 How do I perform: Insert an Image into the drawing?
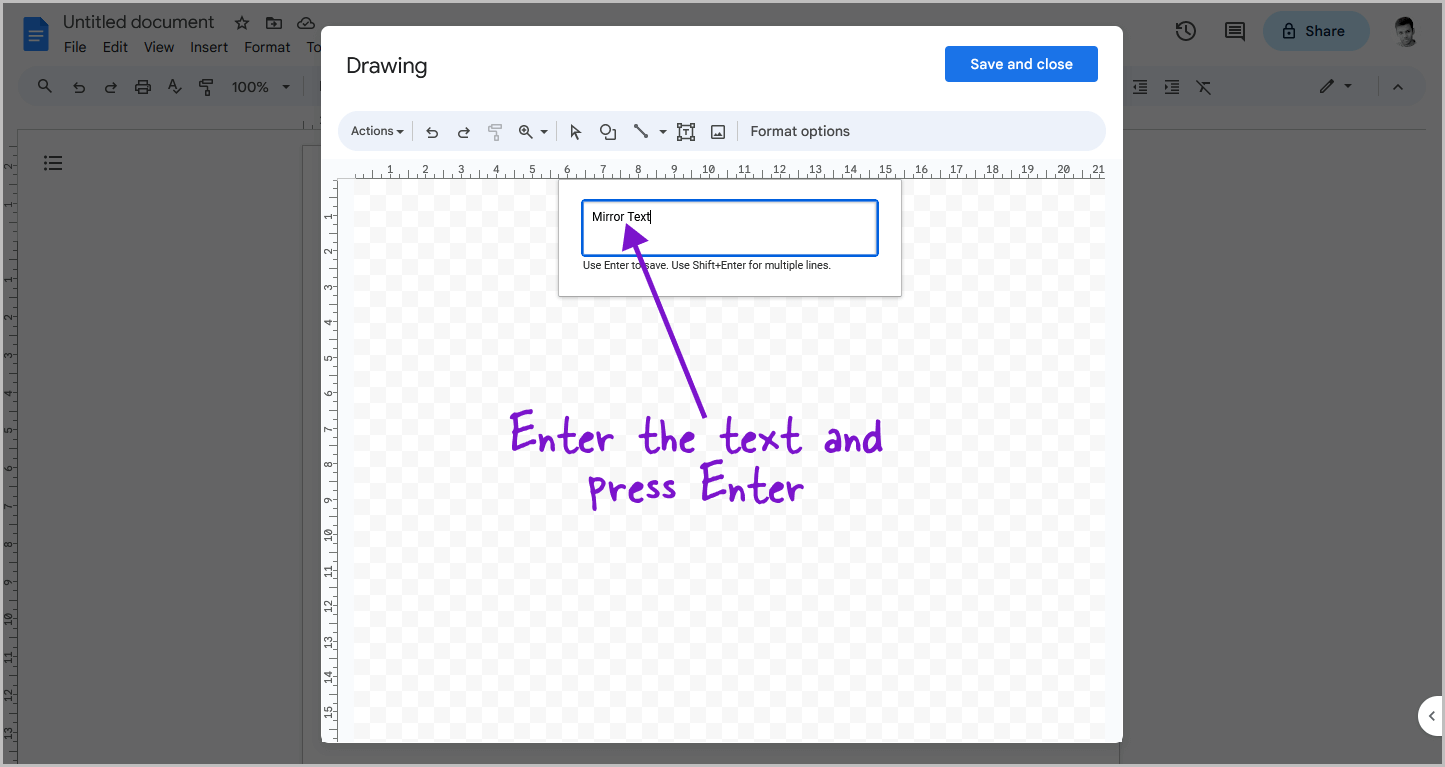tap(717, 131)
